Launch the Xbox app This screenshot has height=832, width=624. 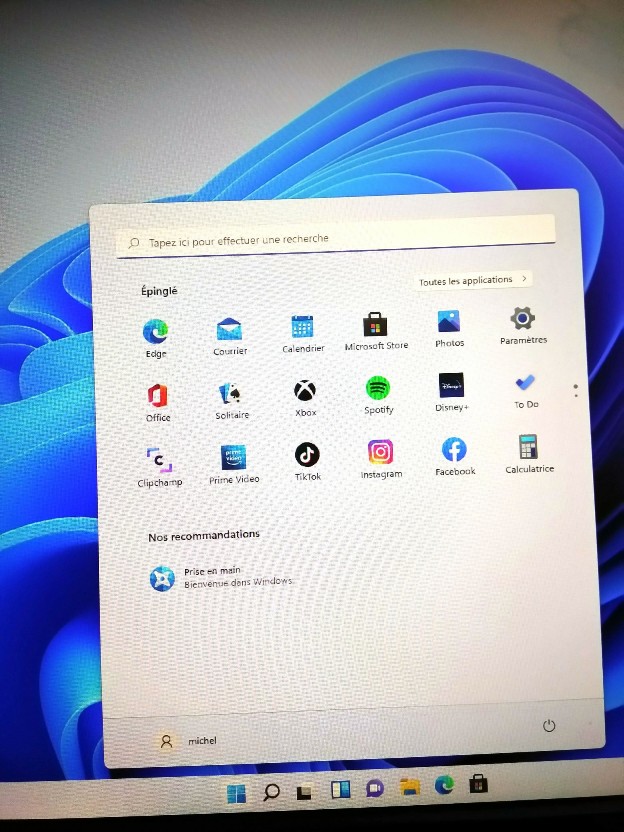tap(305, 397)
